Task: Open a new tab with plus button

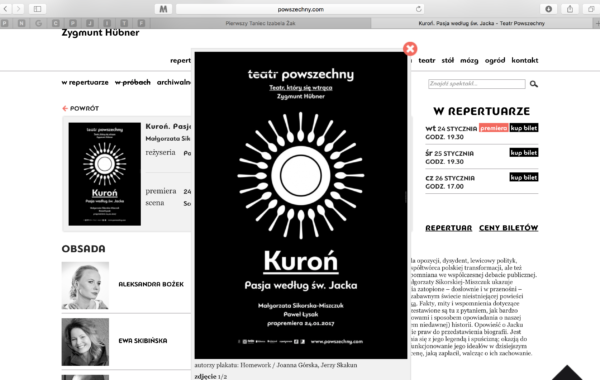Action: tap(597, 23)
